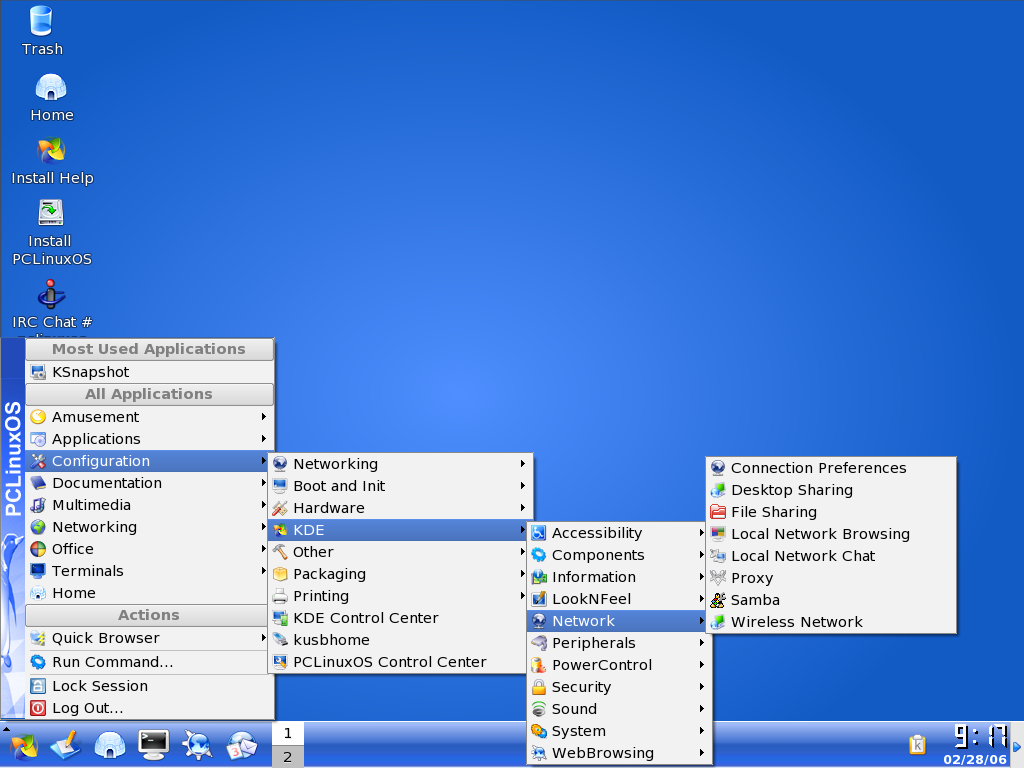This screenshot has height=768, width=1024.
Task: Open Proxy settings in the Network submenu
Action: click(831, 579)
